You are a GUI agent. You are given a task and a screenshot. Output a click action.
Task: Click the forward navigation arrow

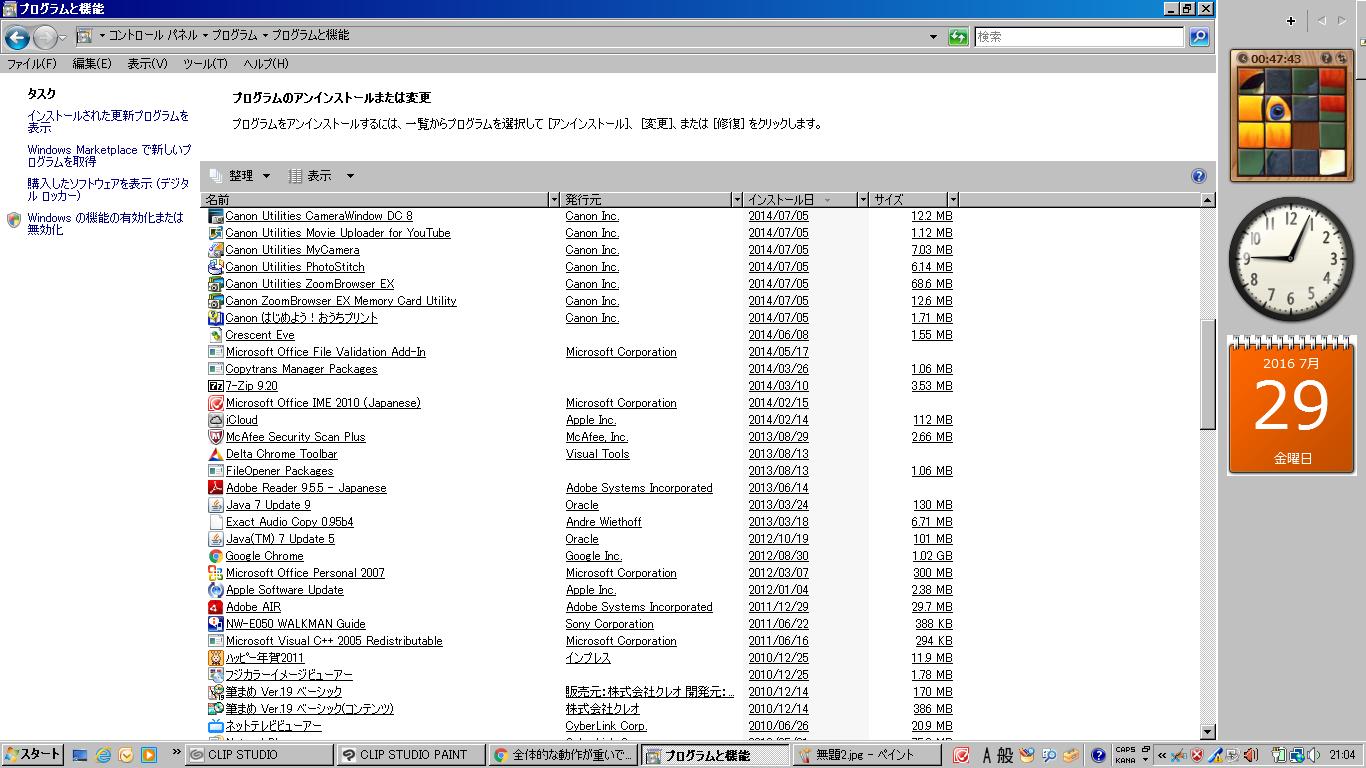(45, 38)
